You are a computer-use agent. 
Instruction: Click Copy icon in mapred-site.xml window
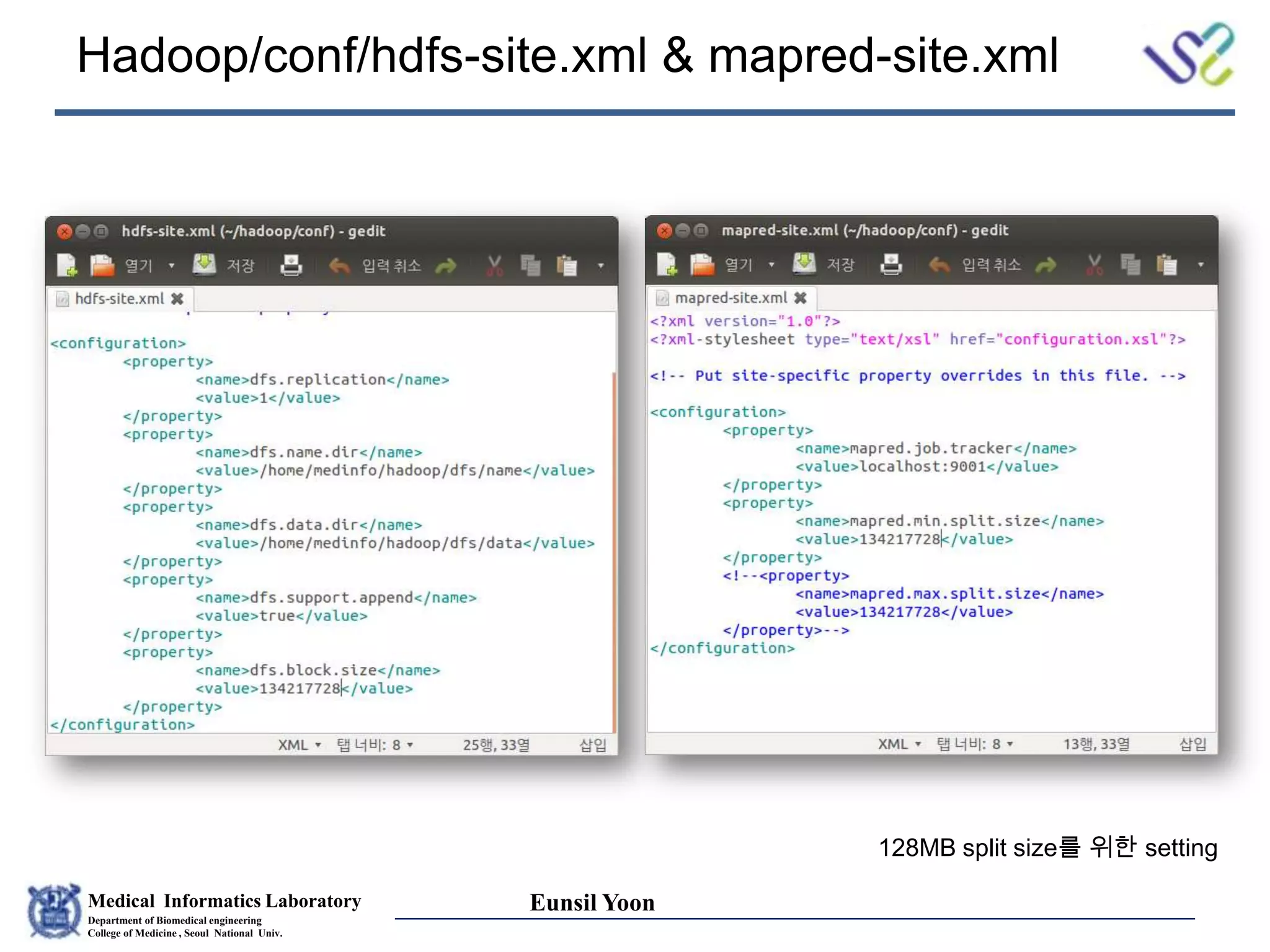(x=1130, y=265)
